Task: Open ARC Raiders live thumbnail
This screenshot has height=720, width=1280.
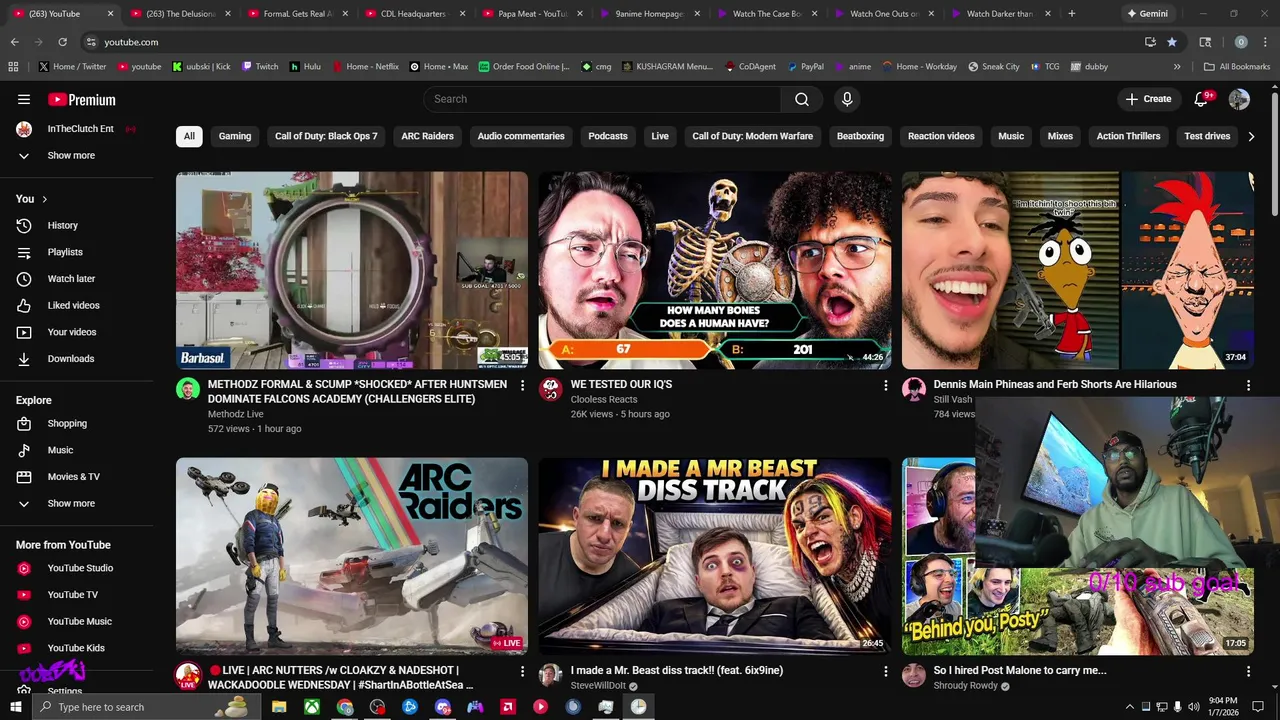Action: (x=352, y=556)
